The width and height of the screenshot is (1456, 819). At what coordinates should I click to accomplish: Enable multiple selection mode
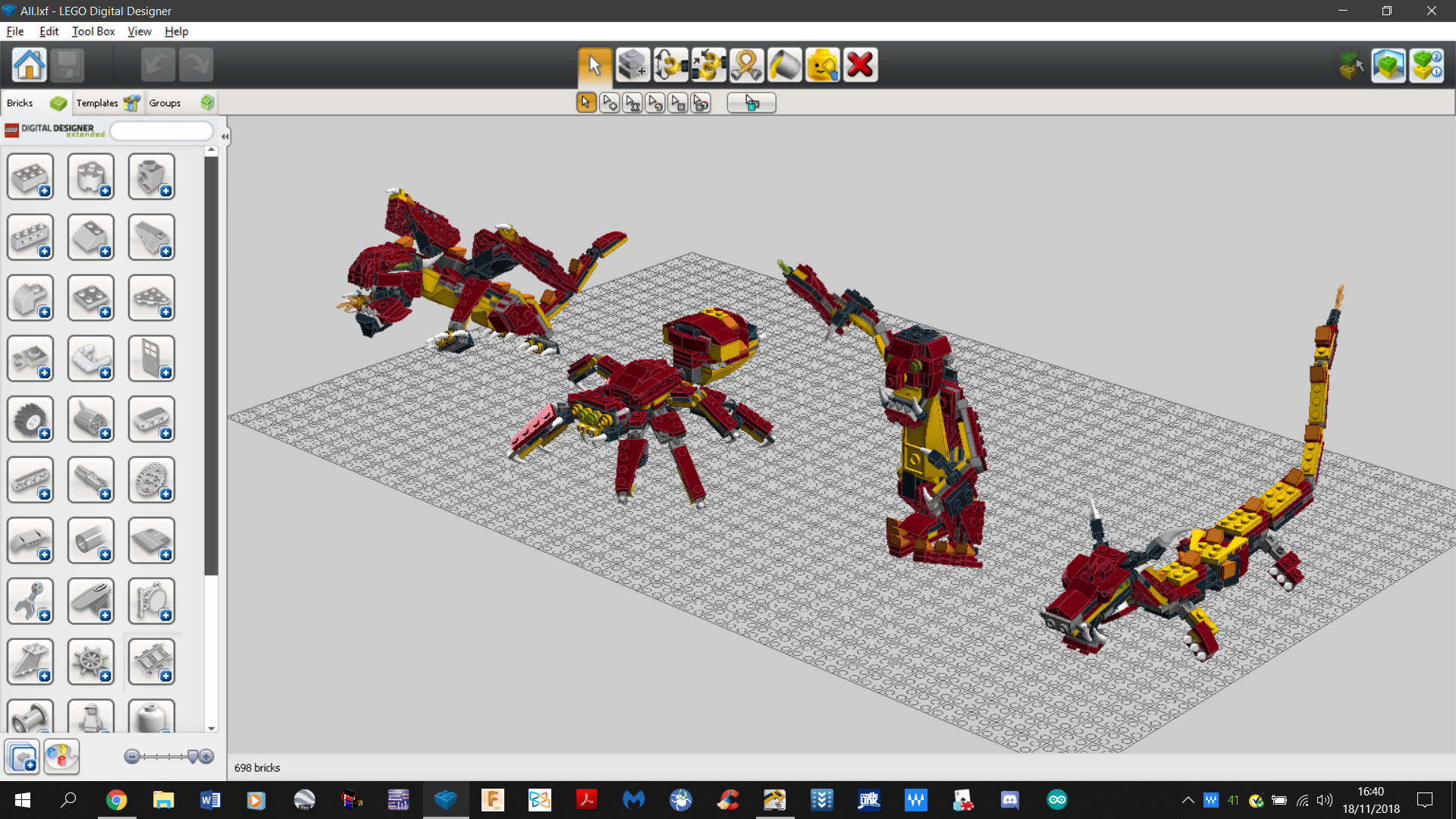pyautogui.click(x=609, y=103)
